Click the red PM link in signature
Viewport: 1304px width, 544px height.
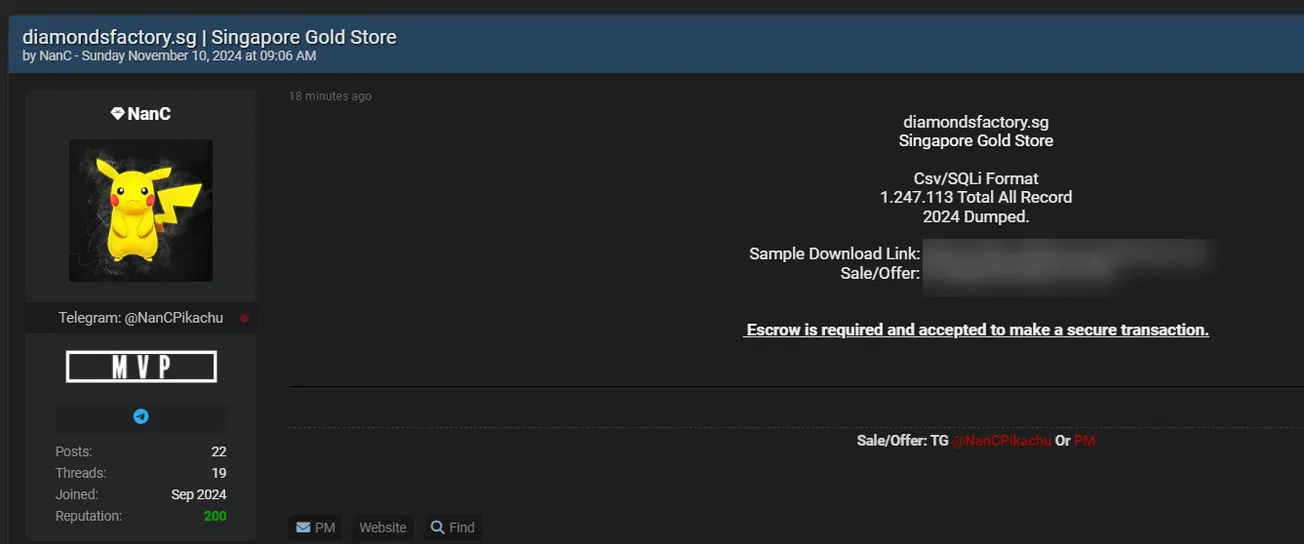click(x=1084, y=440)
